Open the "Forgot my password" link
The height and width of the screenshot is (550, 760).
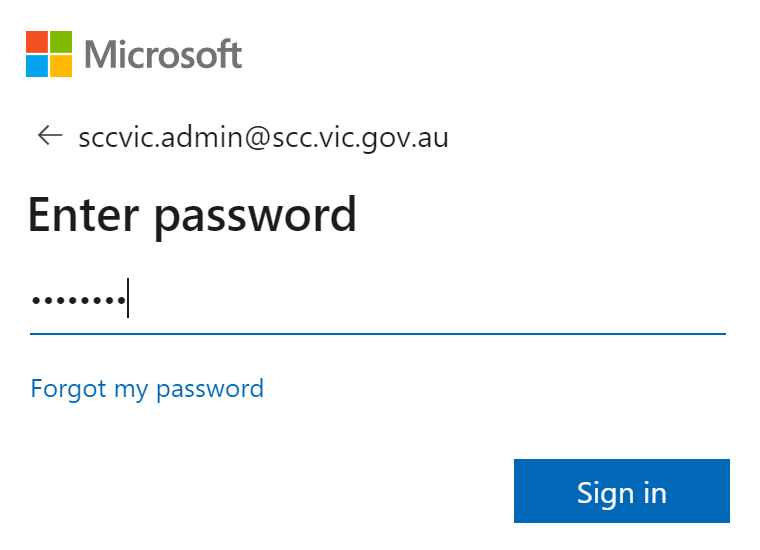(x=147, y=388)
